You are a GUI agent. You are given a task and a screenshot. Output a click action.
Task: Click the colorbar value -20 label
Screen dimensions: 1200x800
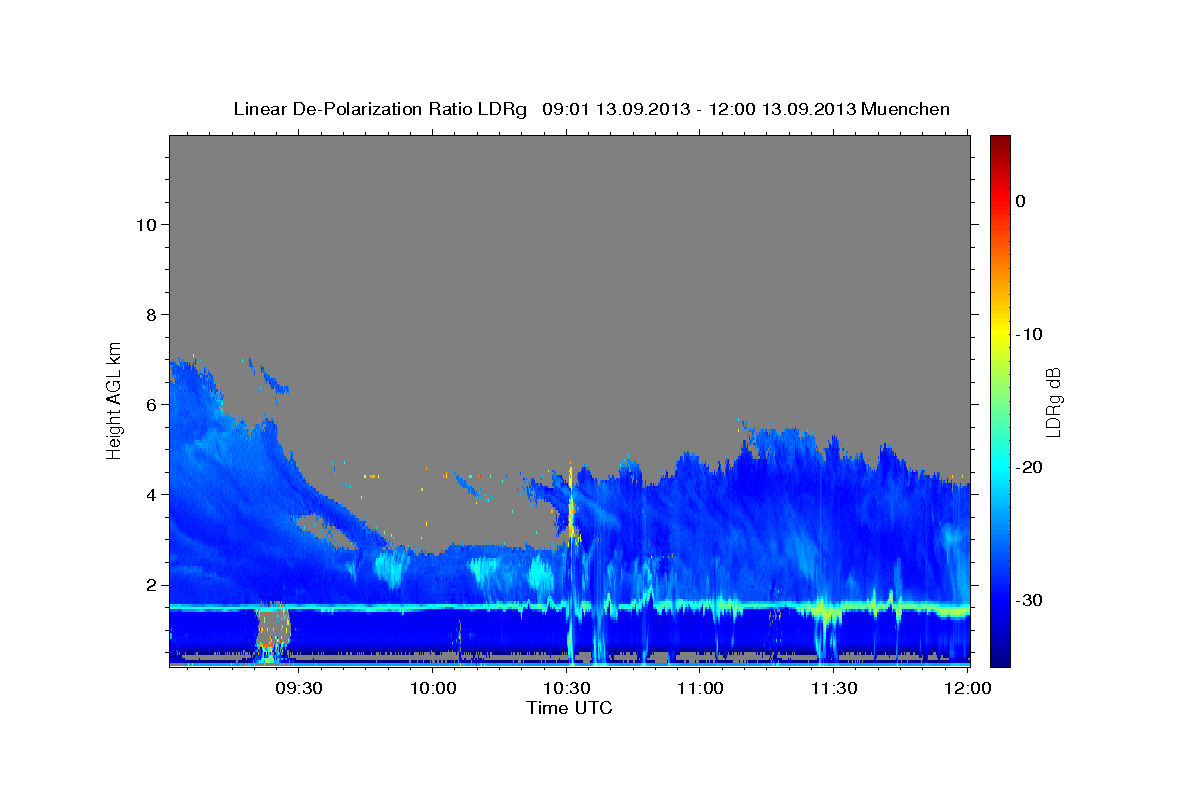click(x=1030, y=467)
